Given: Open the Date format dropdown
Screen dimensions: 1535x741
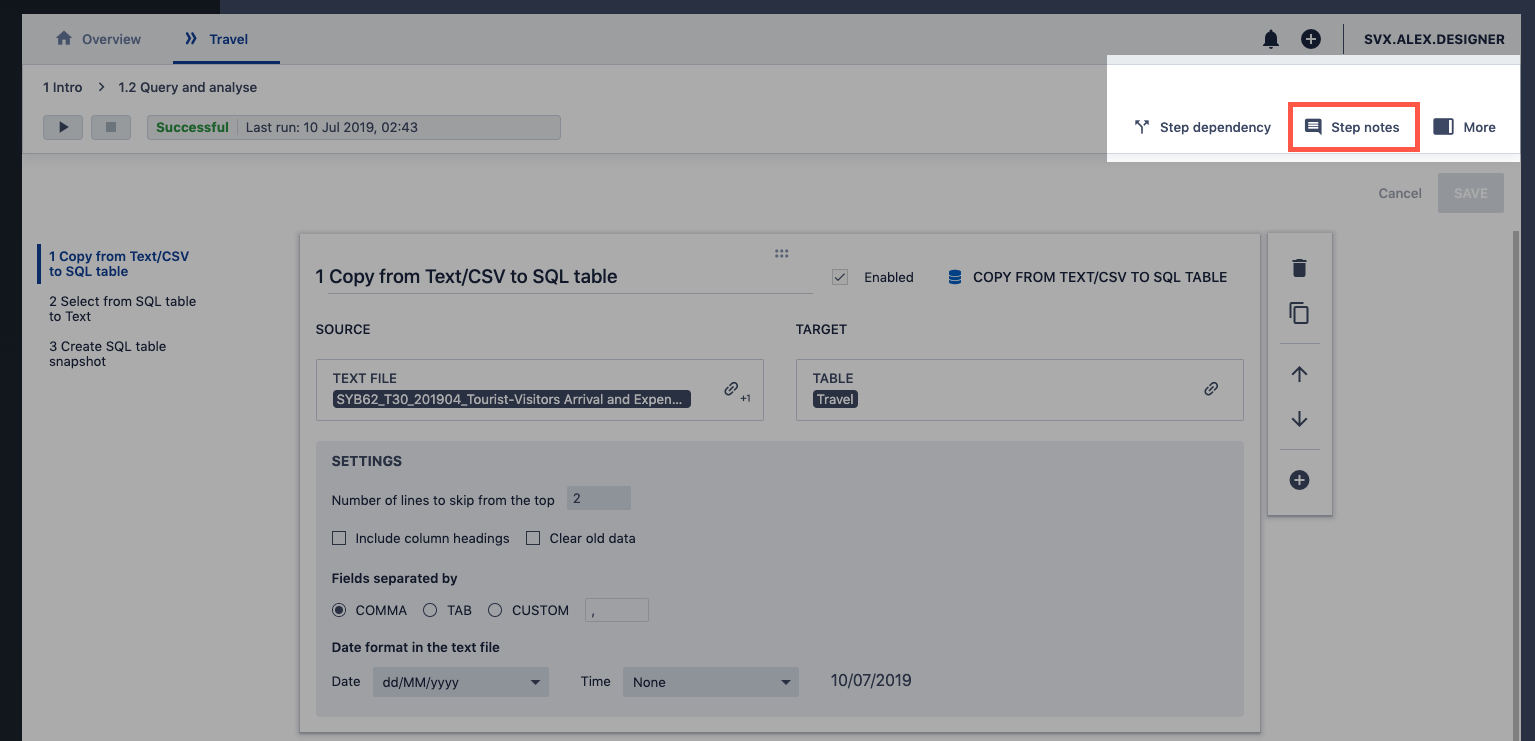Looking at the screenshot, I should click(460, 682).
